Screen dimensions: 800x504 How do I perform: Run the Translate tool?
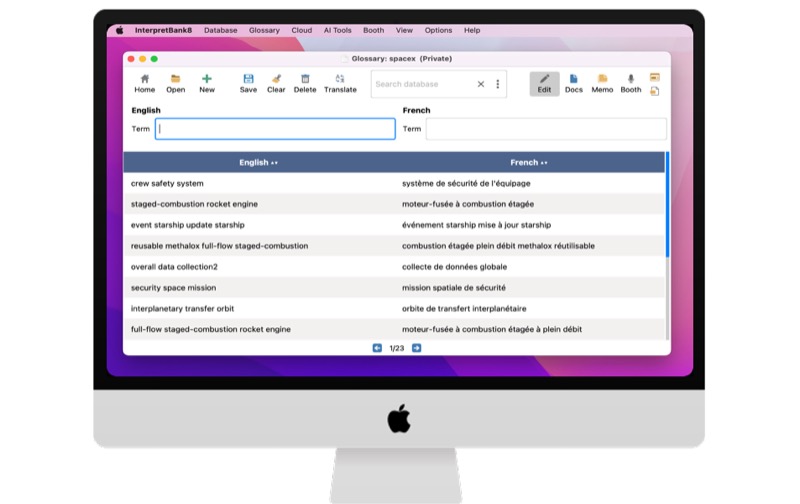(x=340, y=84)
